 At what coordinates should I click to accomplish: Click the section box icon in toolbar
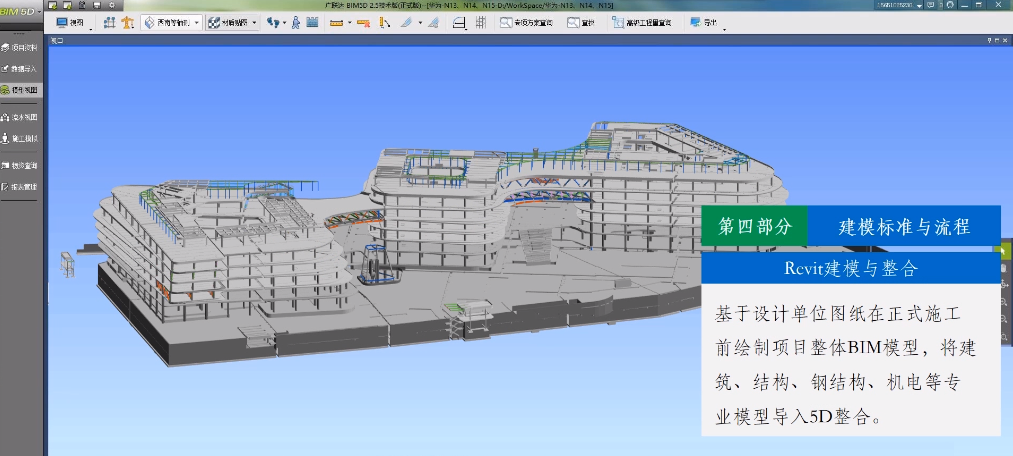[459, 21]
